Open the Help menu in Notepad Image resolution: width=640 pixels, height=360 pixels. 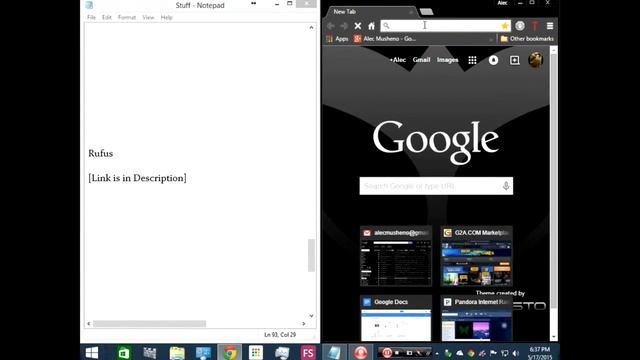click(166, 18)
